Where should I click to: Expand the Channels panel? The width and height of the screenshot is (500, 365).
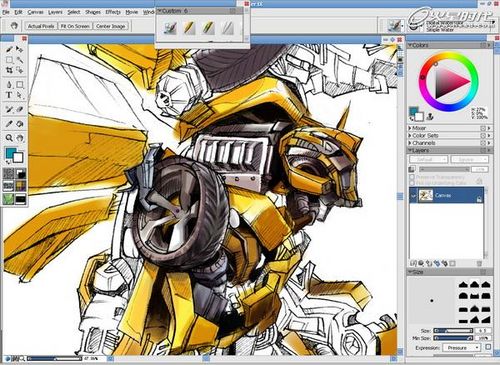[x=410, y=143]
